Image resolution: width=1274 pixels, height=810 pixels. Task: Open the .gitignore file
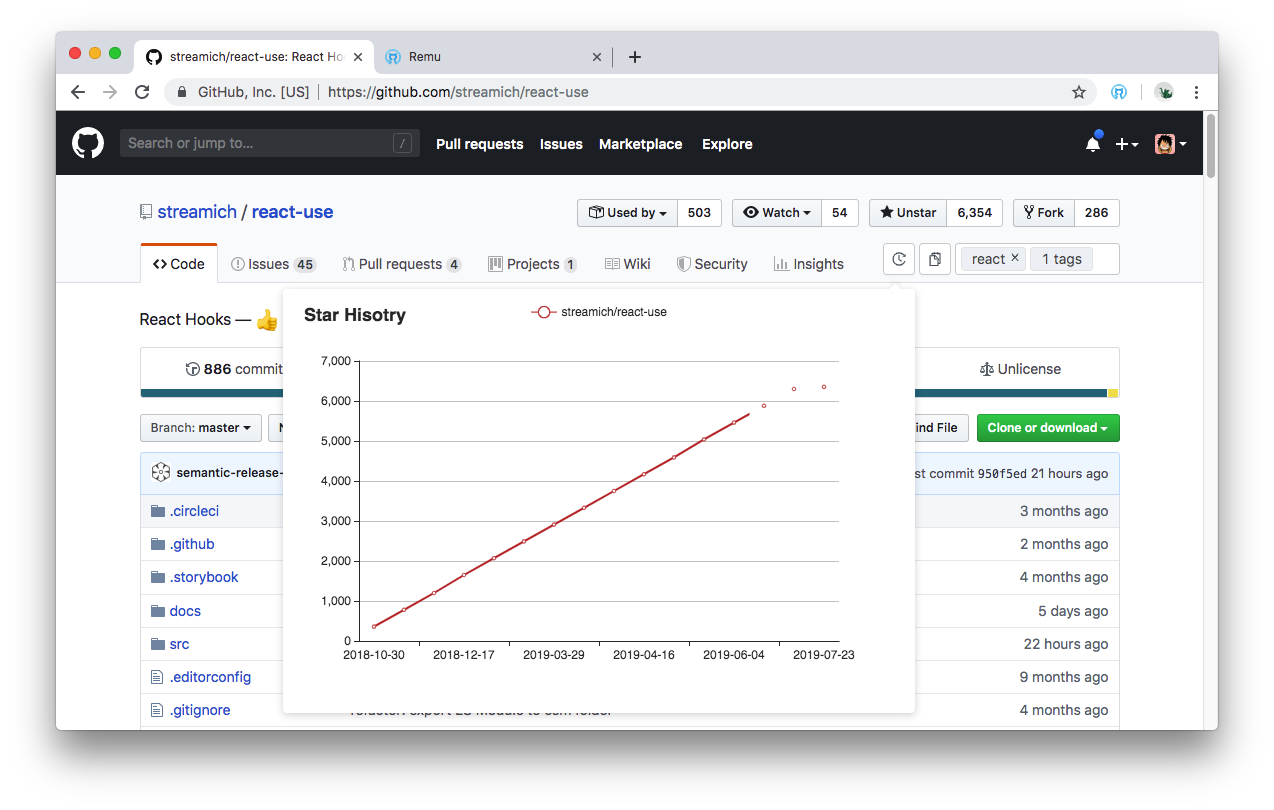pos(200,710)
